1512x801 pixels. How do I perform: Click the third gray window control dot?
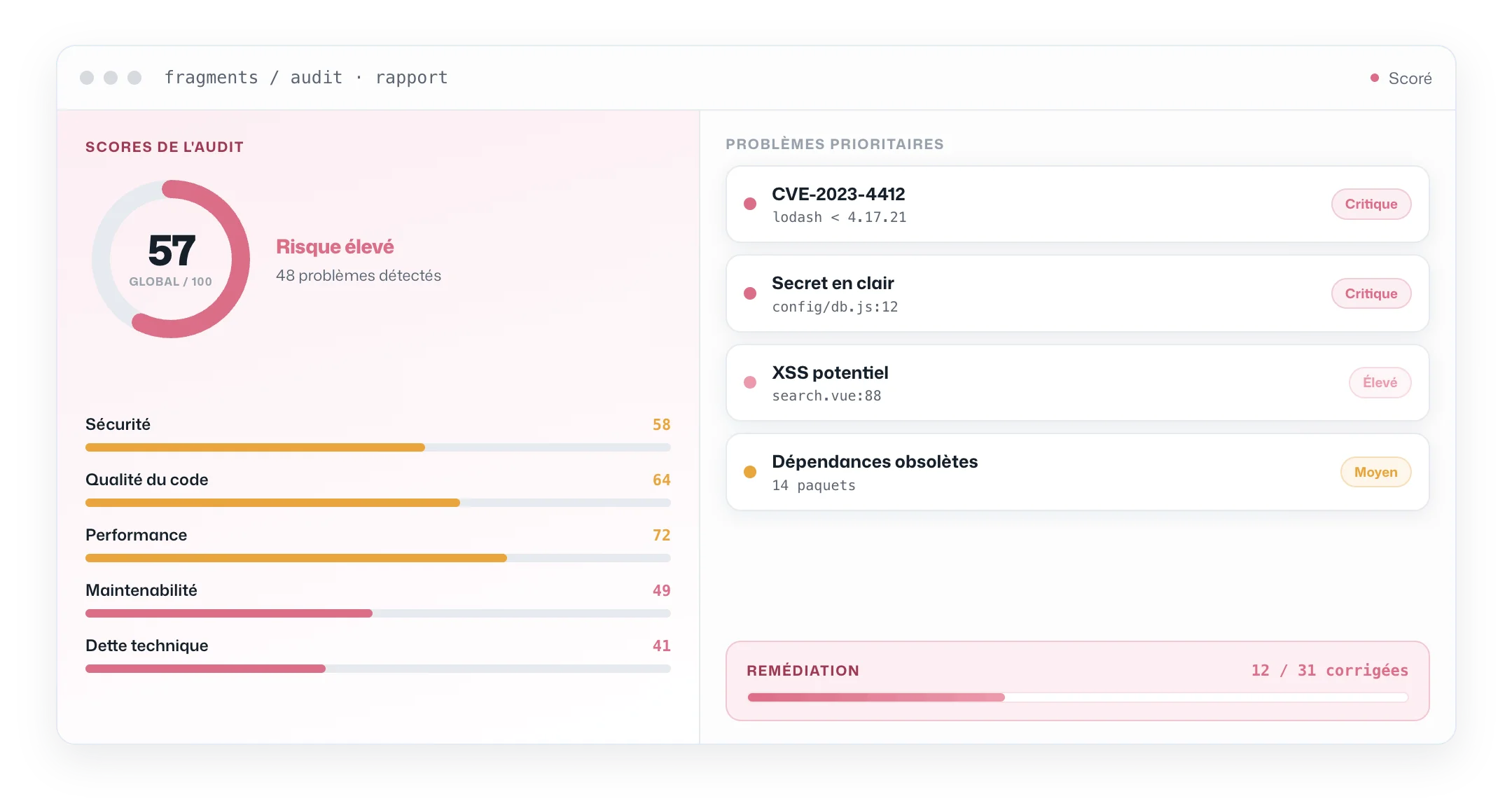(x=134, y=78)
